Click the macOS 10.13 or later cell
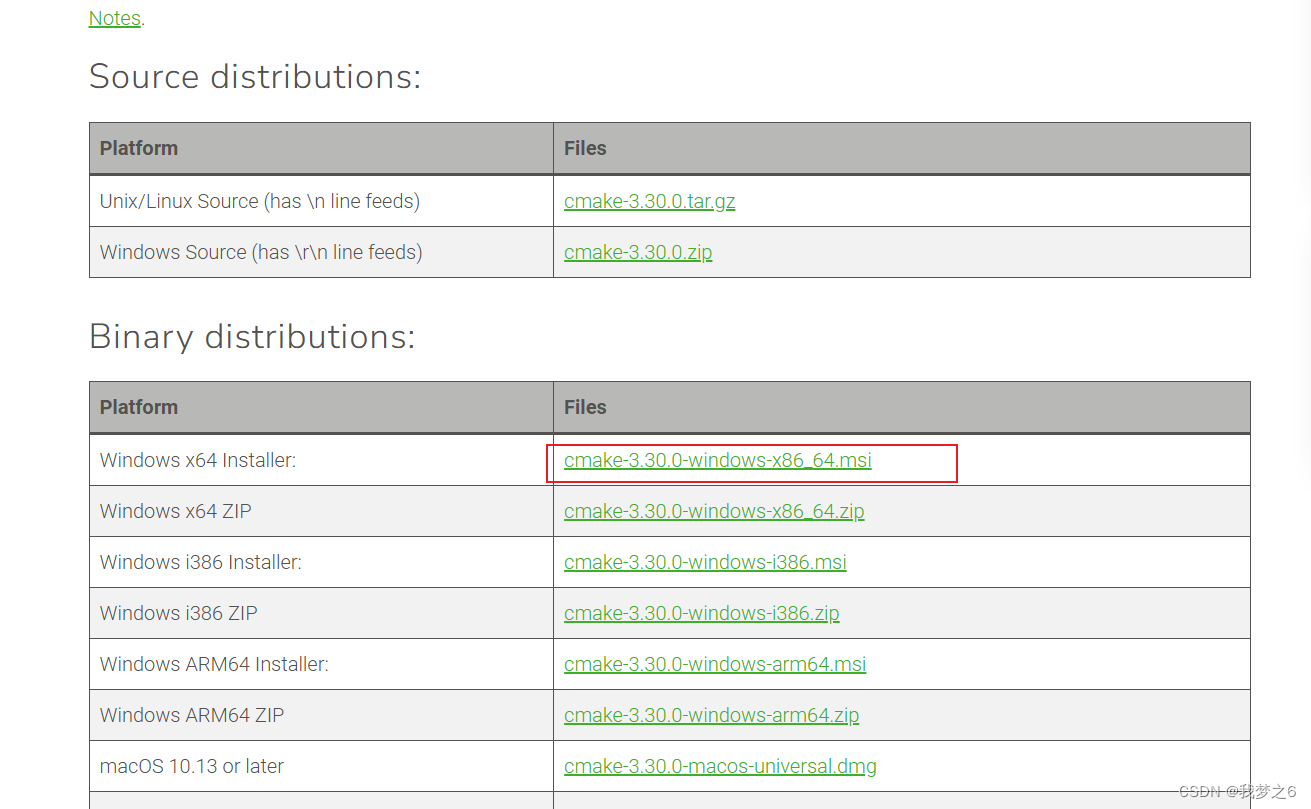1311x809 pixels. tap(189, 766)
